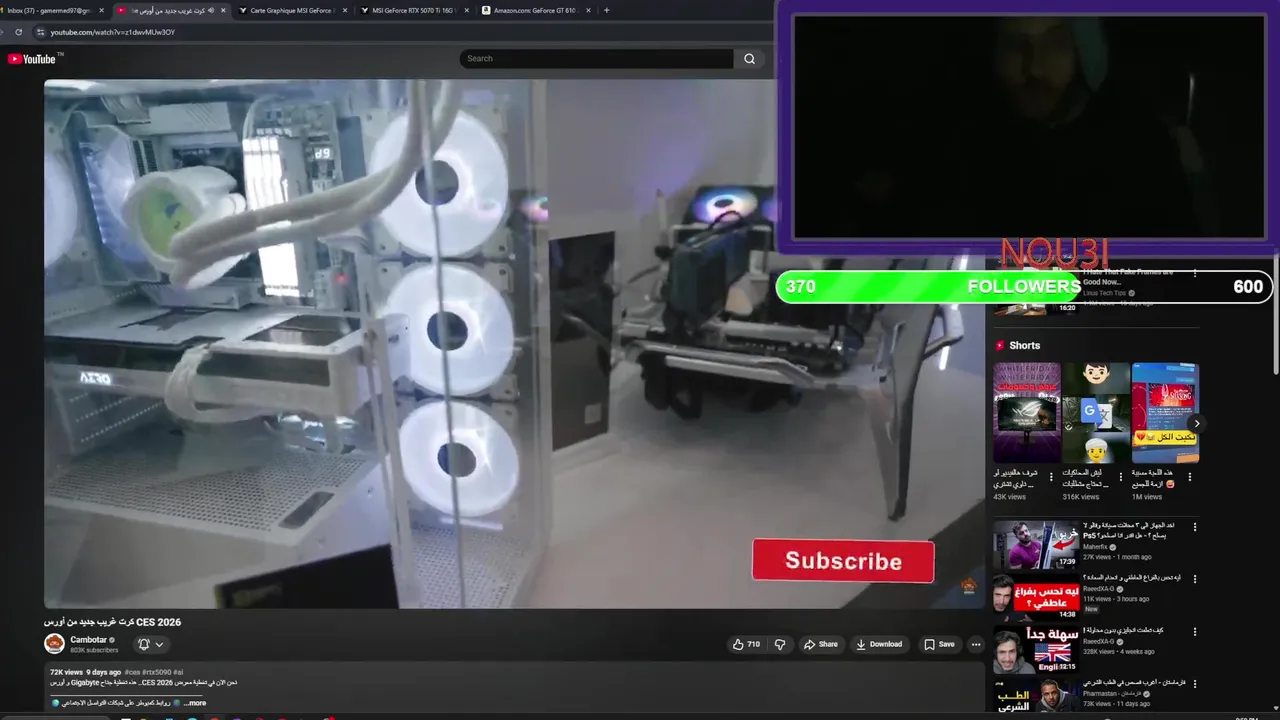
Task: Open Cambotar channel avatar
Action: pyautogui.click(x=54, y=644)
